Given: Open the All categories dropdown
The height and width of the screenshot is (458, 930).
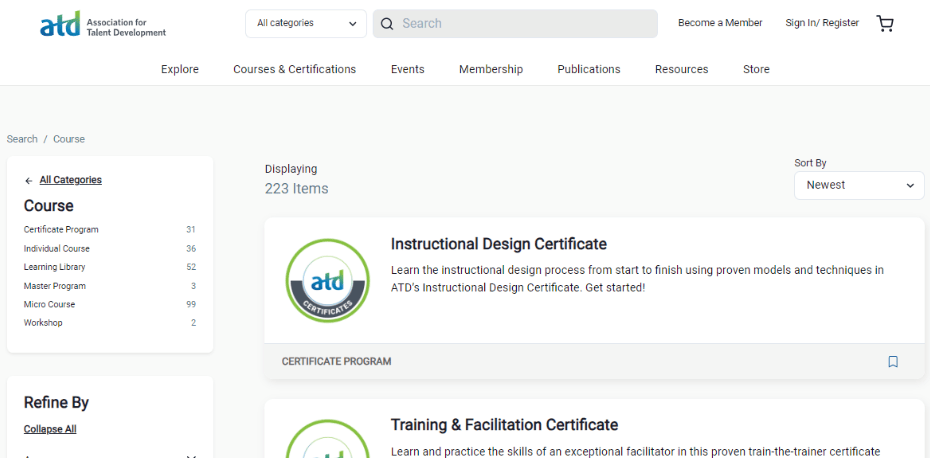Looking at the screenshot, I should [306, 24].
